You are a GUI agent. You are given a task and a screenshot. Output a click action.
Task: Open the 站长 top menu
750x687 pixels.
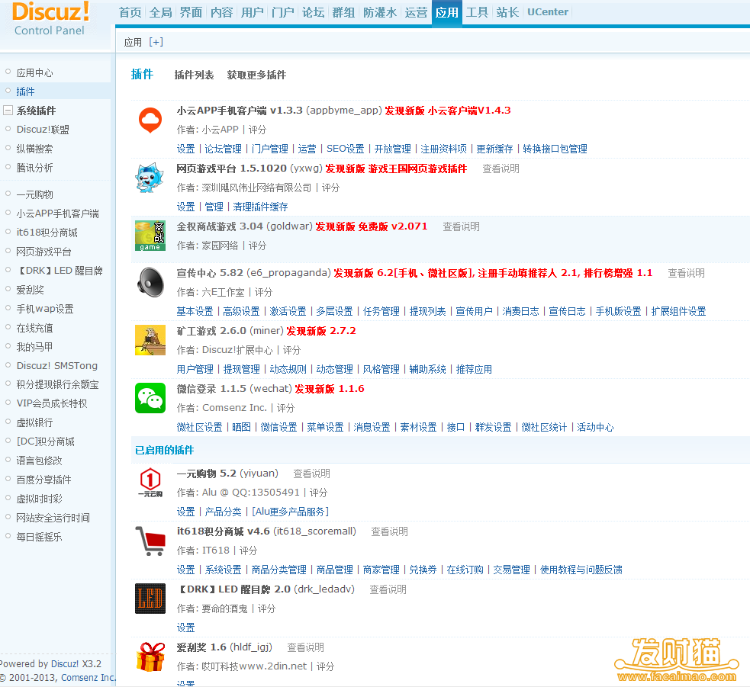pyautogui.click(x=507, y=12)
